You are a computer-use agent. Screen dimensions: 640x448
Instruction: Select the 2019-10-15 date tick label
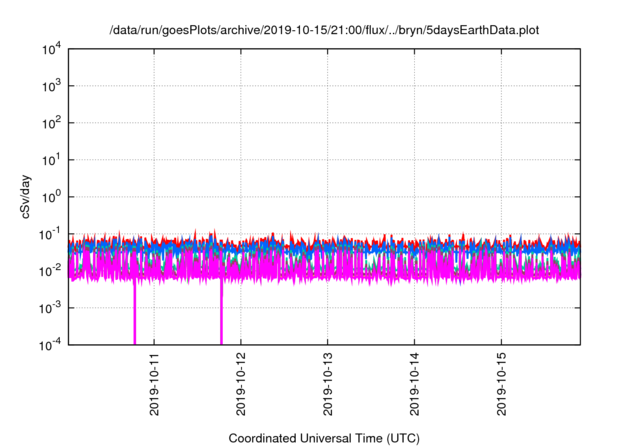point(502,384)
